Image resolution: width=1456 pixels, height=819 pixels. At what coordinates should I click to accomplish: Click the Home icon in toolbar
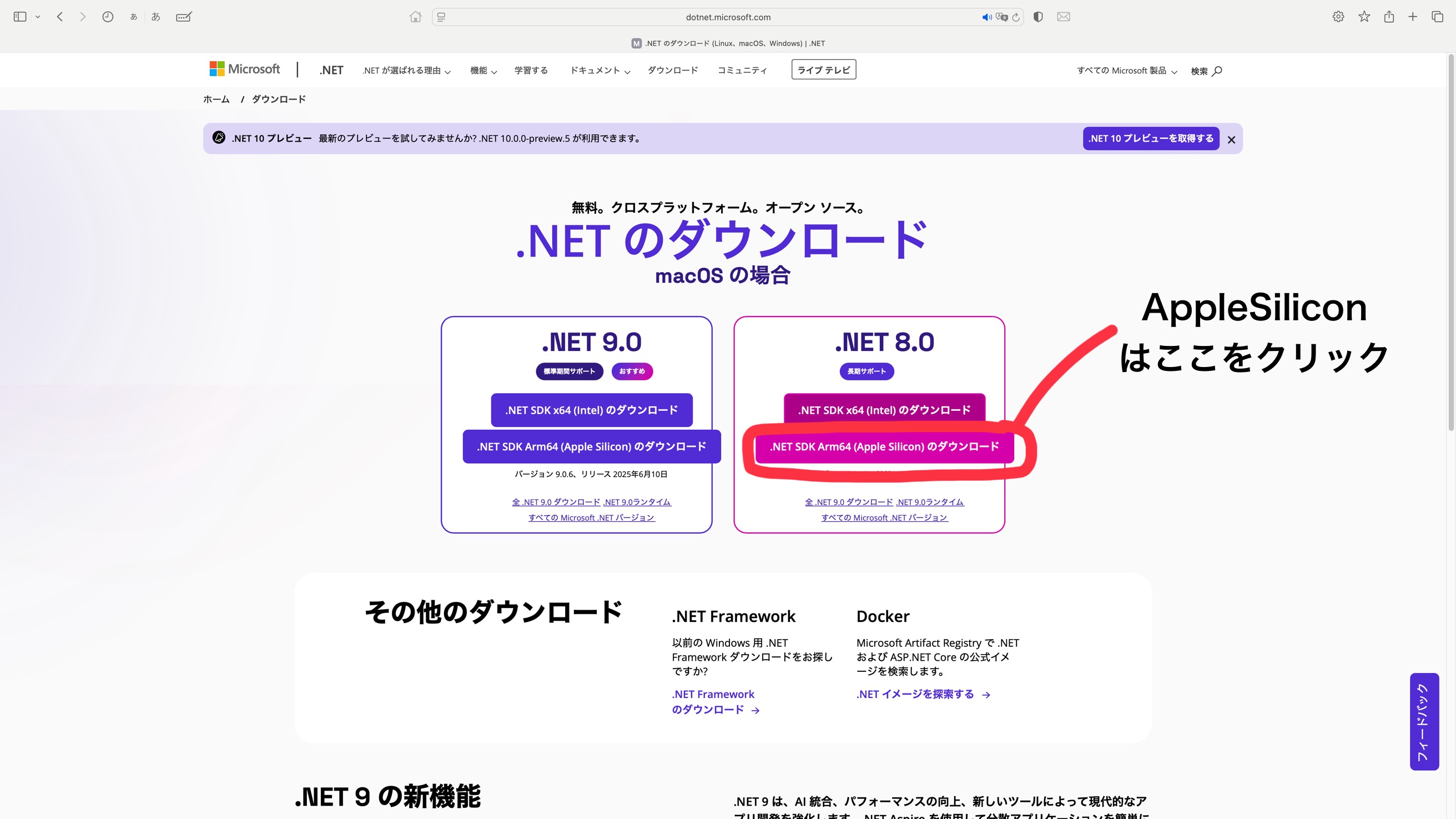click(x=415, y=17)
